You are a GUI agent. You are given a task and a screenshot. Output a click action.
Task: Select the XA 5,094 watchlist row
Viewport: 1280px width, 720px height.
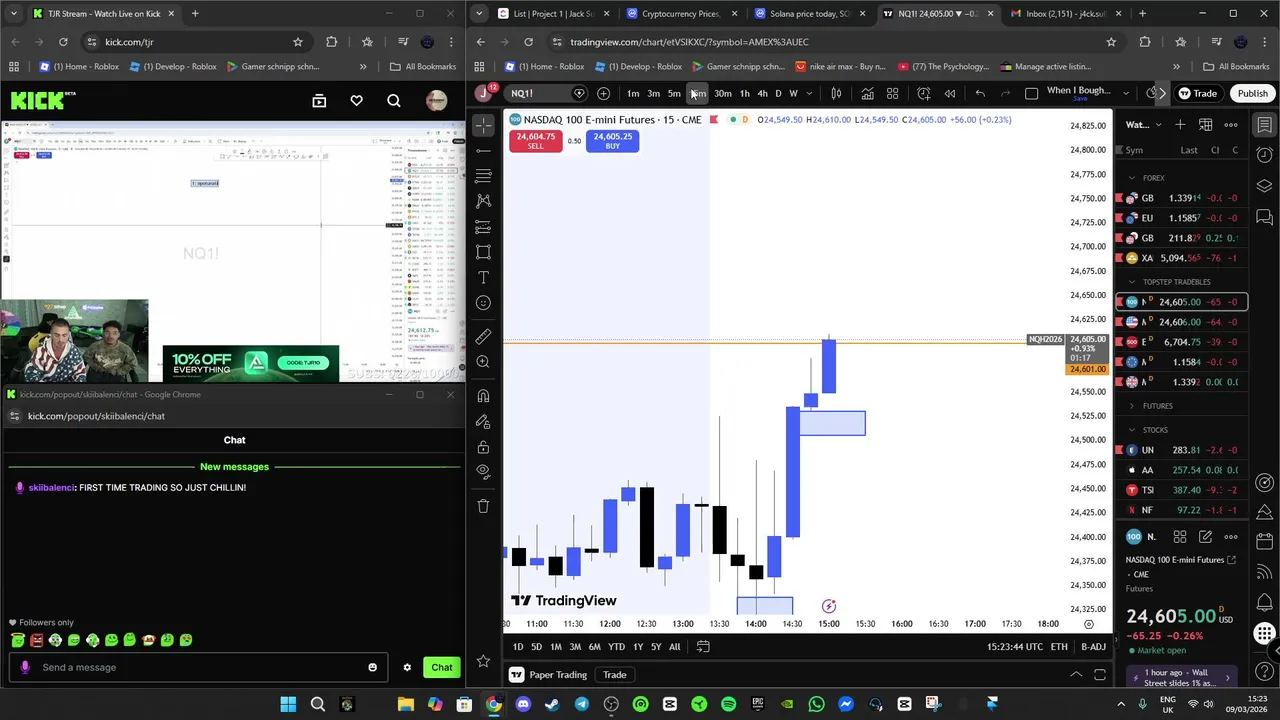click(x=1182, y=258)
